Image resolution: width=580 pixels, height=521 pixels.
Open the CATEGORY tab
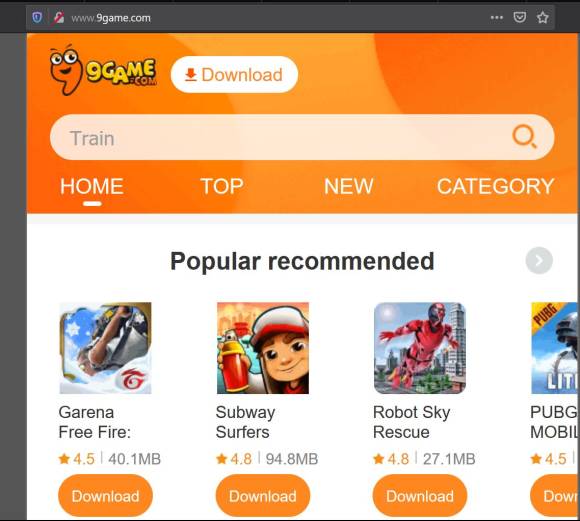[x=496, y=186]
